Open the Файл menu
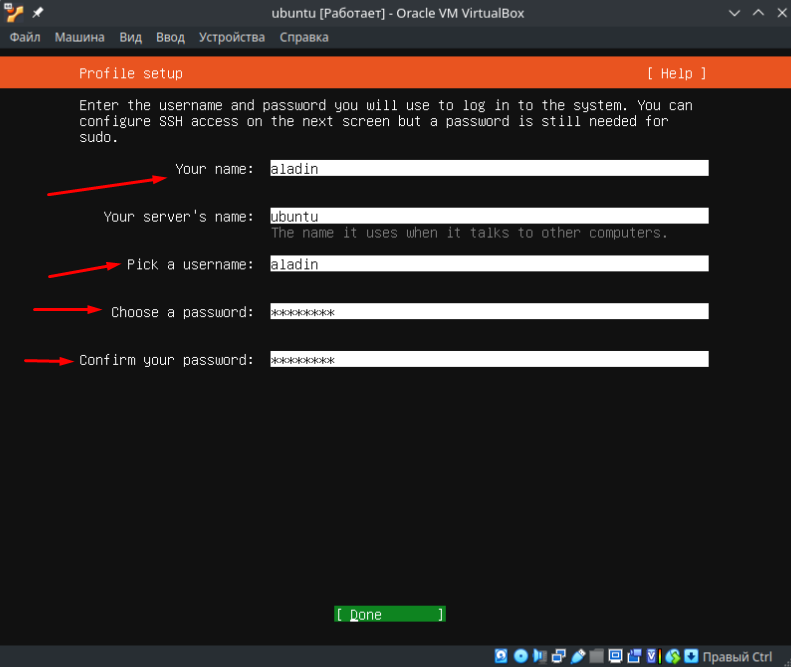The width and height of the screenshot is (791, 667). click(25, 37)
